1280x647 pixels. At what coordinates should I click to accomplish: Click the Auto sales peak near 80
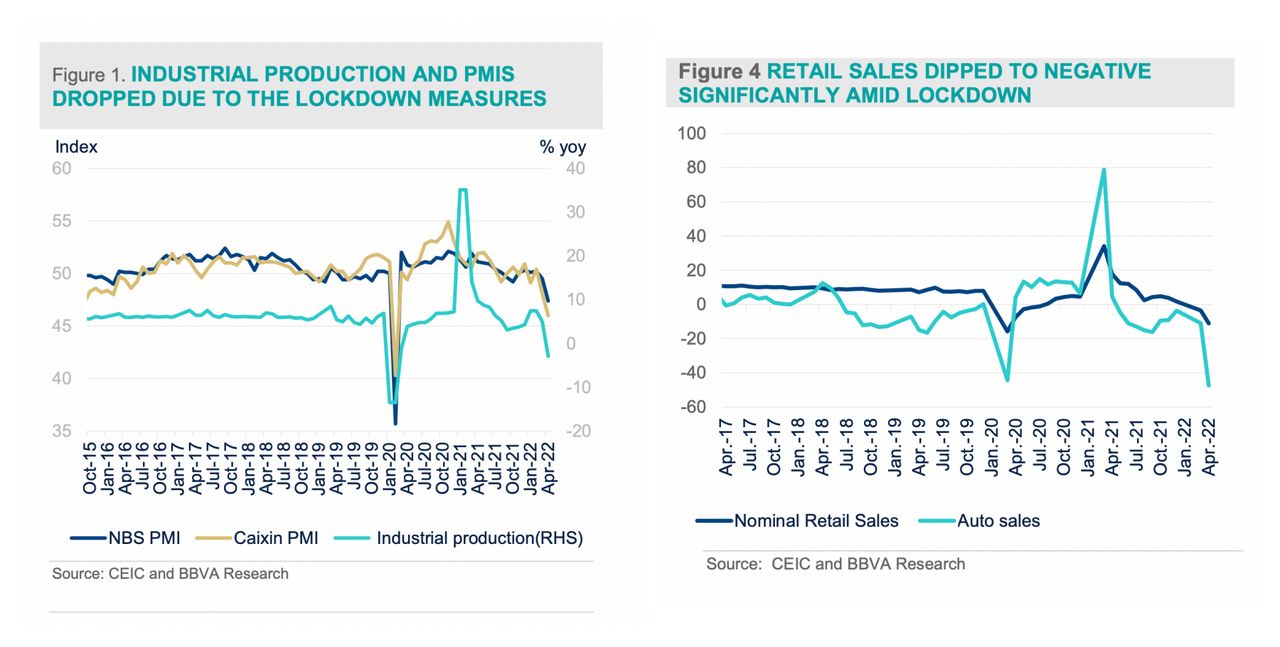(x=1103, y=169)
